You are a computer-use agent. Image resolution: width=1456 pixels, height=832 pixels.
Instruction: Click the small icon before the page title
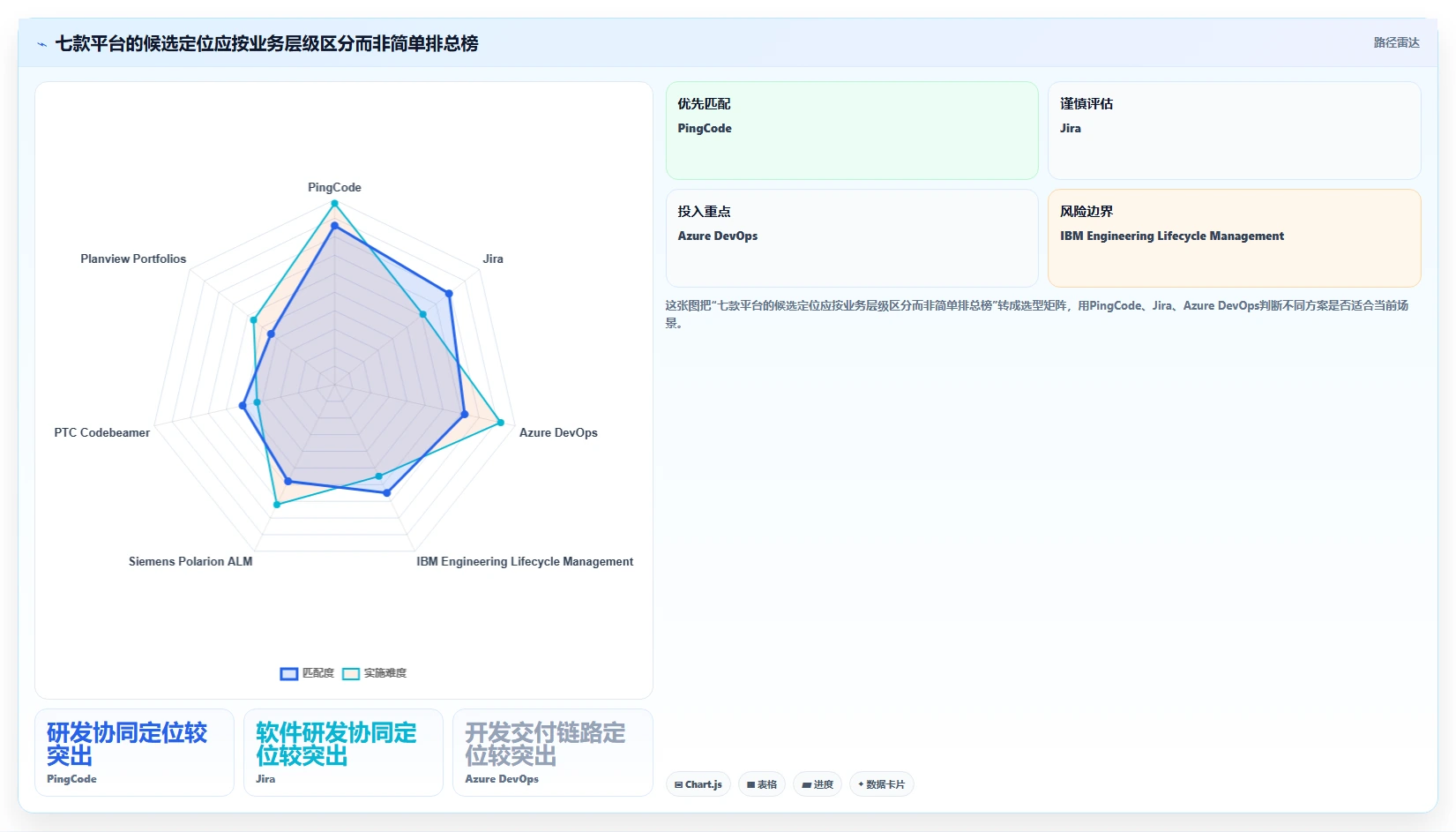point(41,44)
